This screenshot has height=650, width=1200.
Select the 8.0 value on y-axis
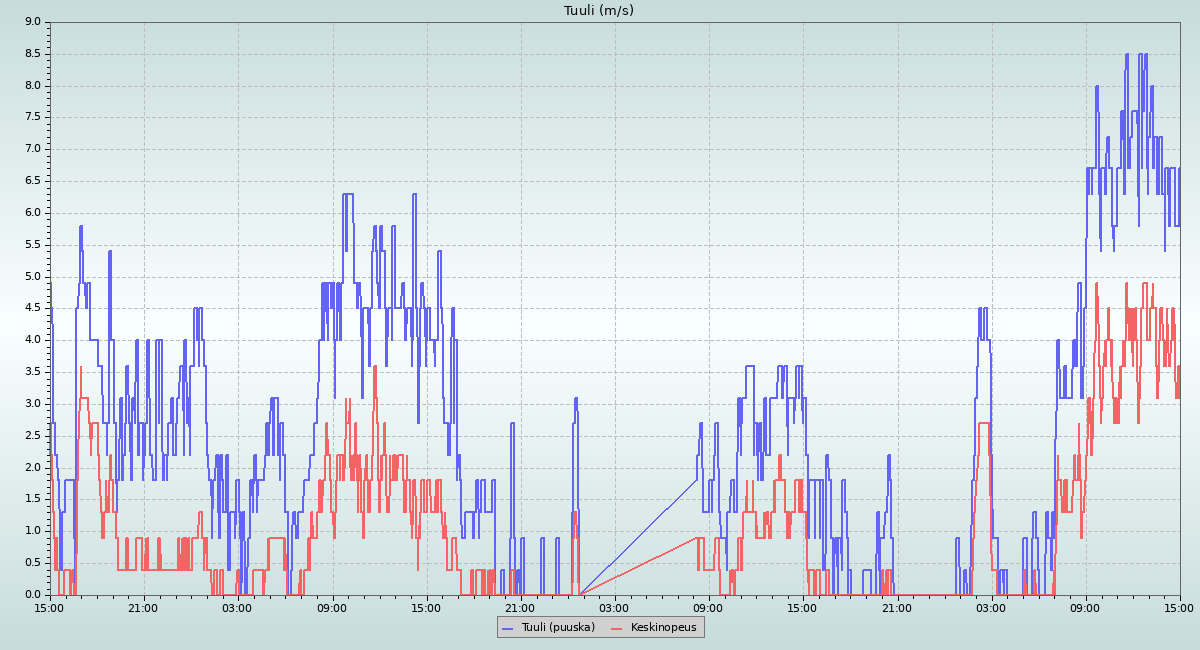[x=32, y=86]
